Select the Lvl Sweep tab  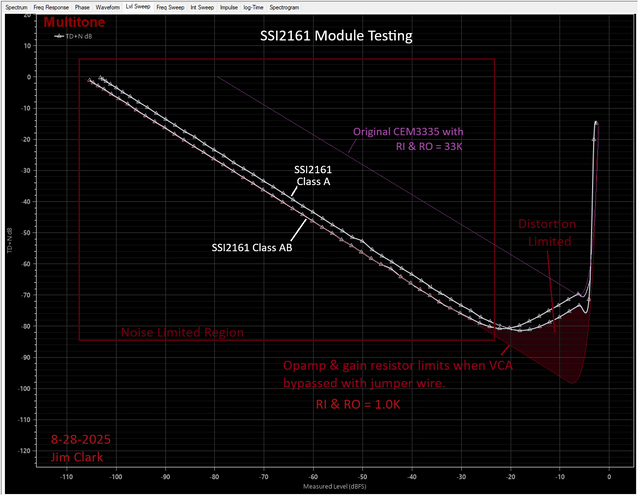(138, 7)
